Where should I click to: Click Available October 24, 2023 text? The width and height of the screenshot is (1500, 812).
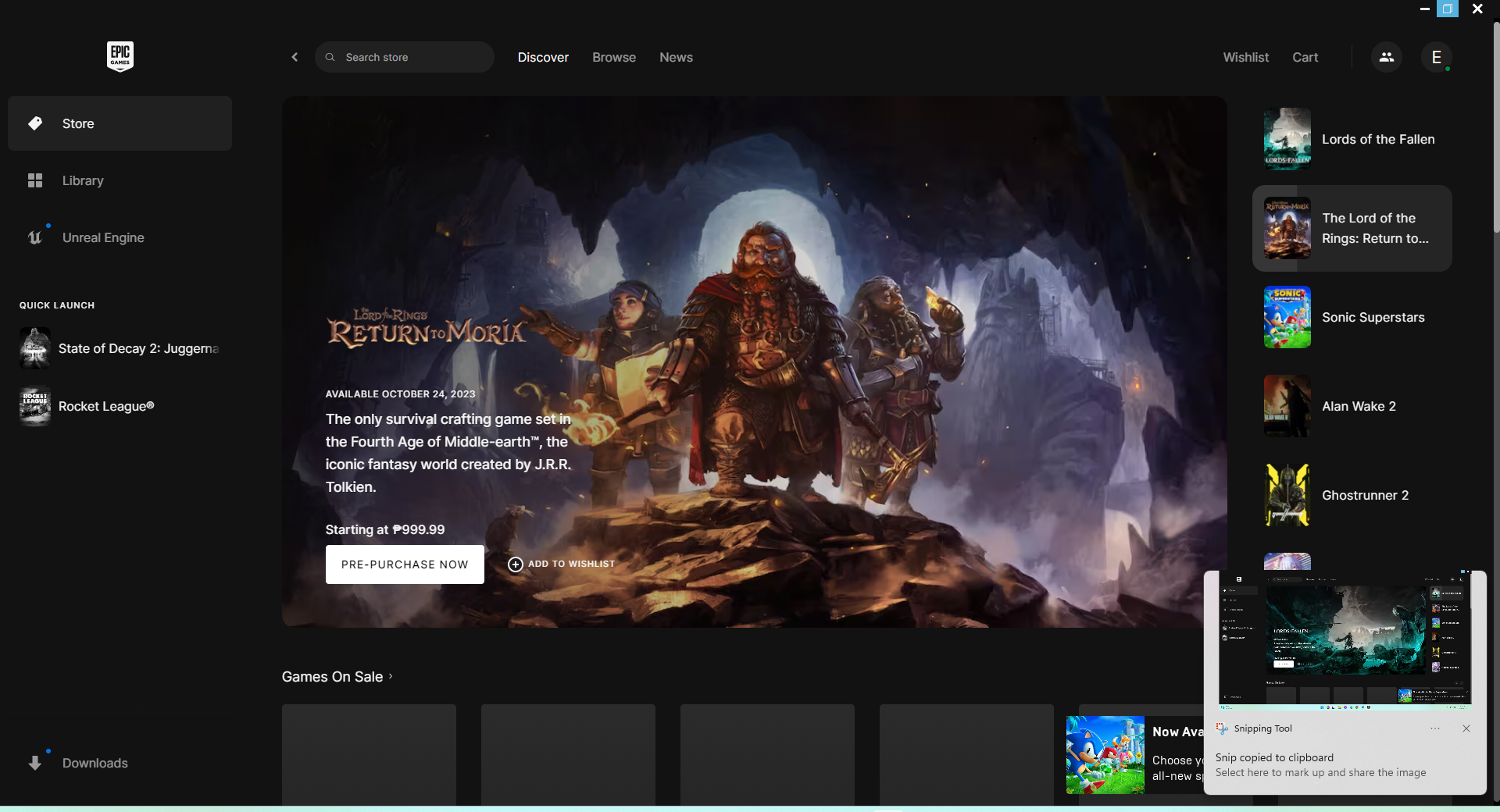coord(400,394)
